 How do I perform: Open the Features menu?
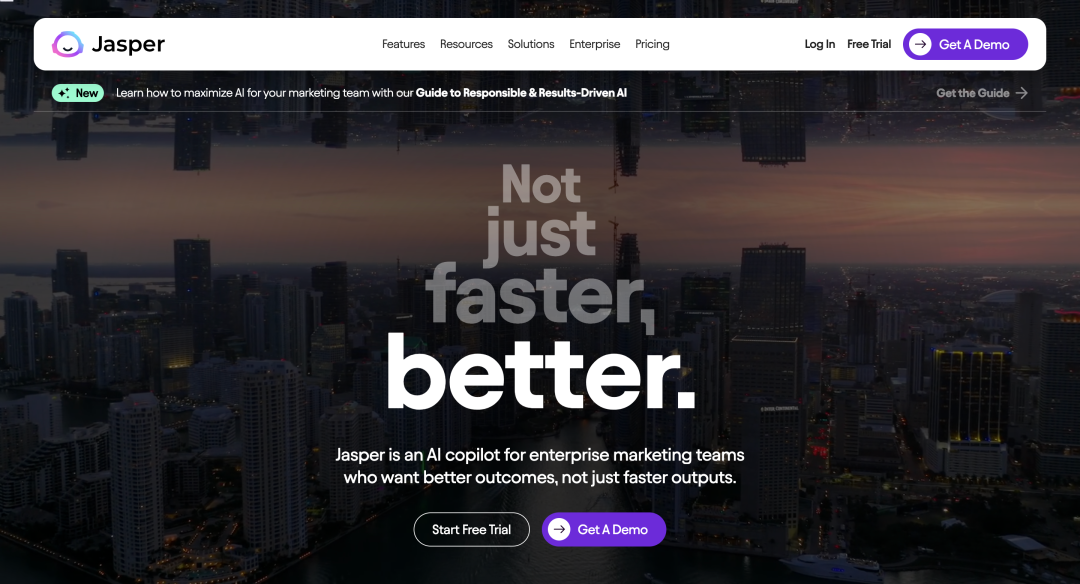click(x=404, y=44)
